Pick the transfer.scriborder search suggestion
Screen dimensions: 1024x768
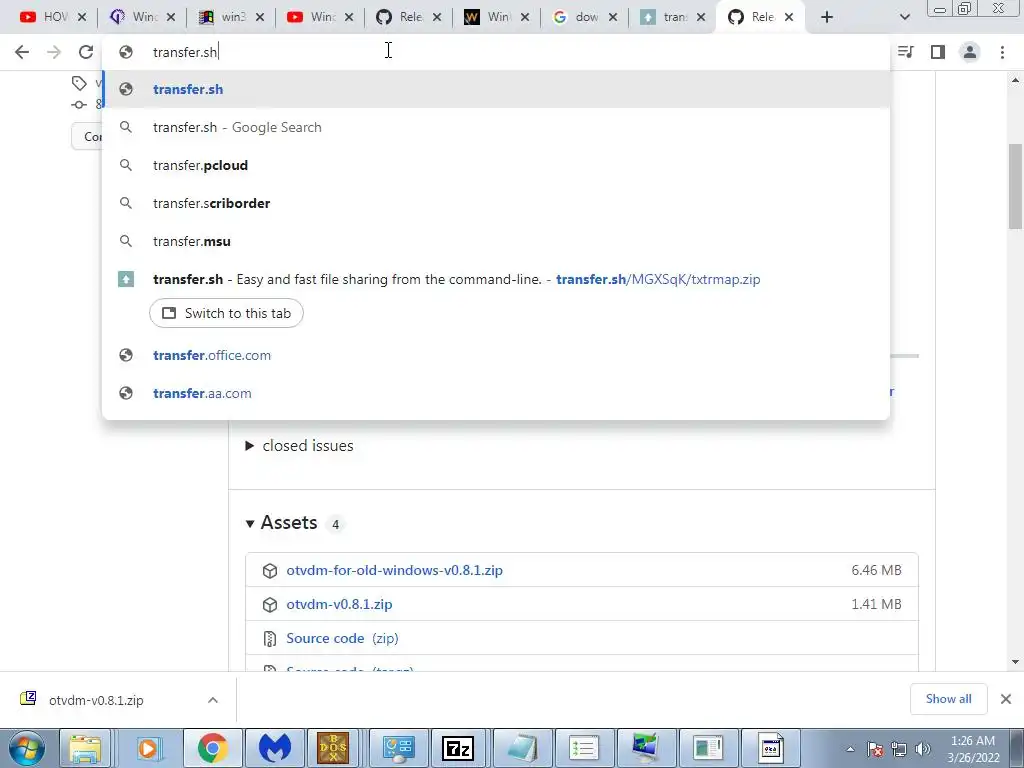[x=496, y=203]
